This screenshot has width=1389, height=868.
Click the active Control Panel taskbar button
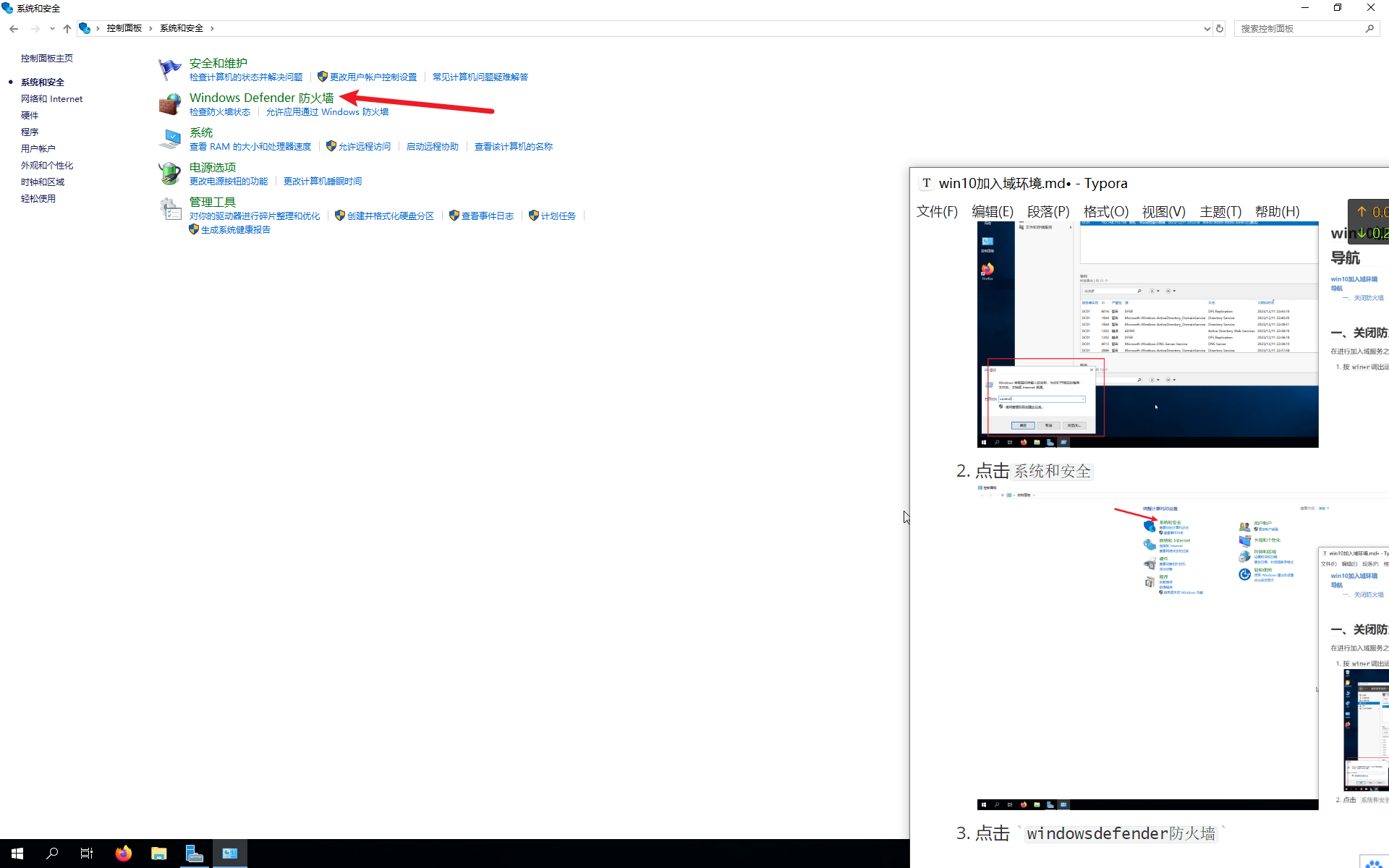[x=230, y=854]
